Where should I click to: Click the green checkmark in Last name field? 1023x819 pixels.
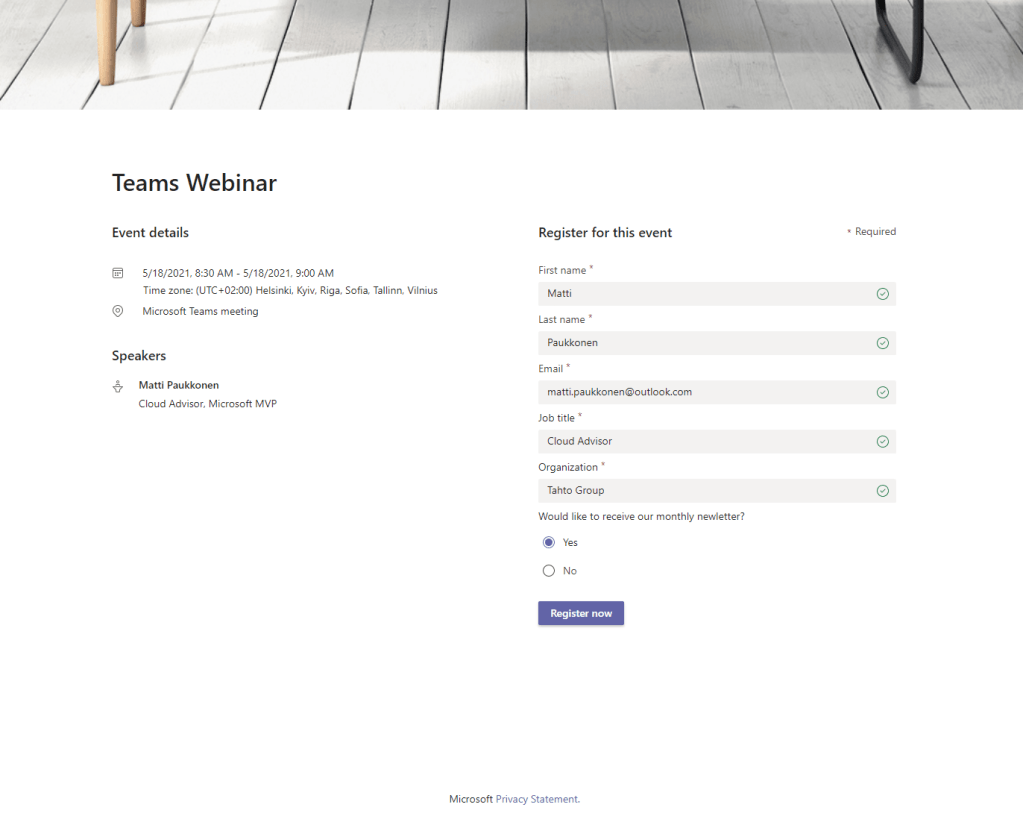(x=882, y=343)
